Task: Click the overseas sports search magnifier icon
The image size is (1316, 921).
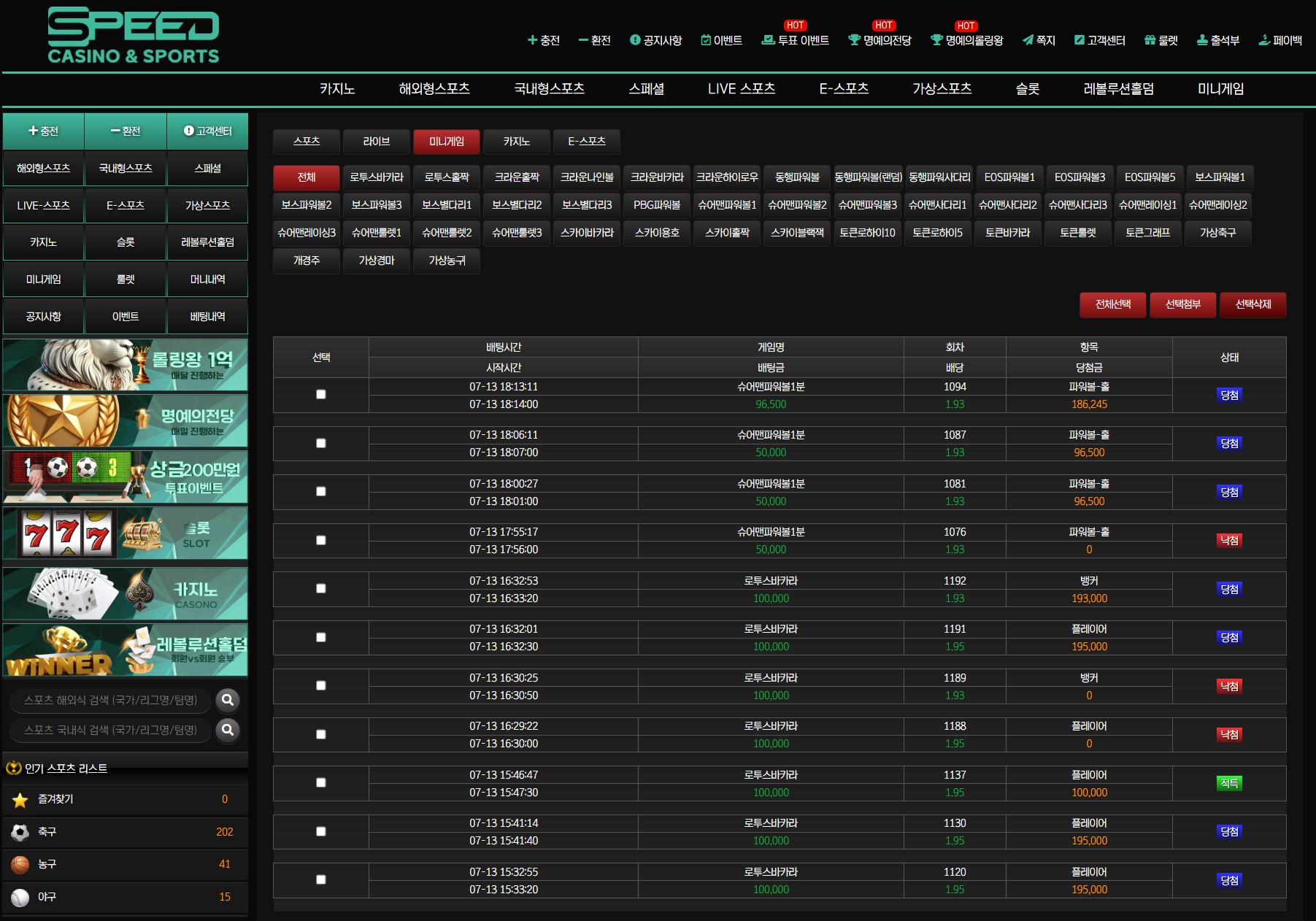Action: point(228,700)
